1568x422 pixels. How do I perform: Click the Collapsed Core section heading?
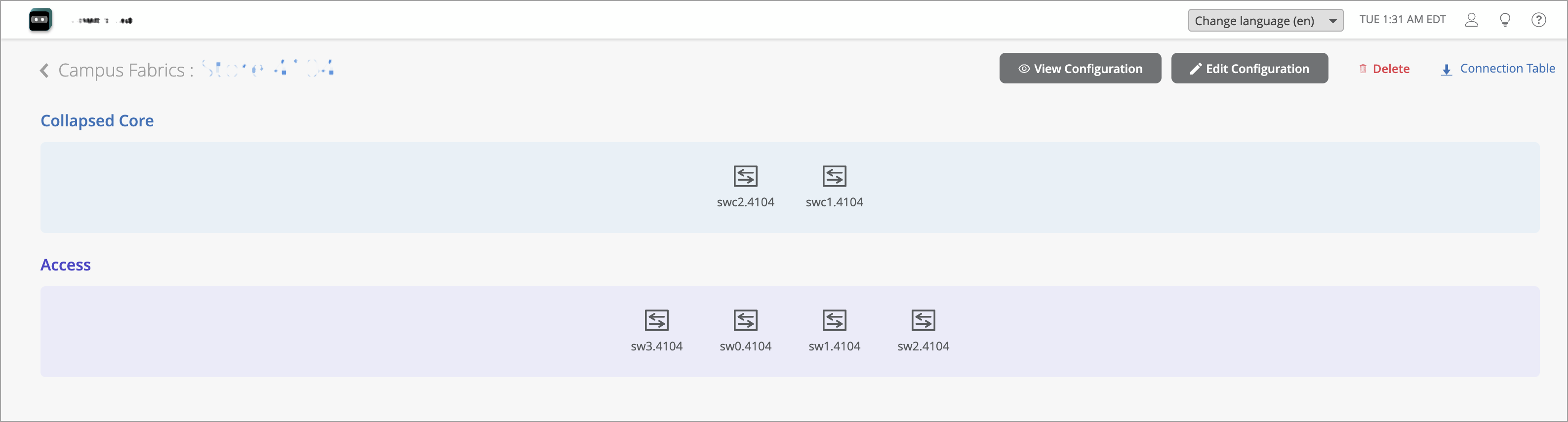97,120
